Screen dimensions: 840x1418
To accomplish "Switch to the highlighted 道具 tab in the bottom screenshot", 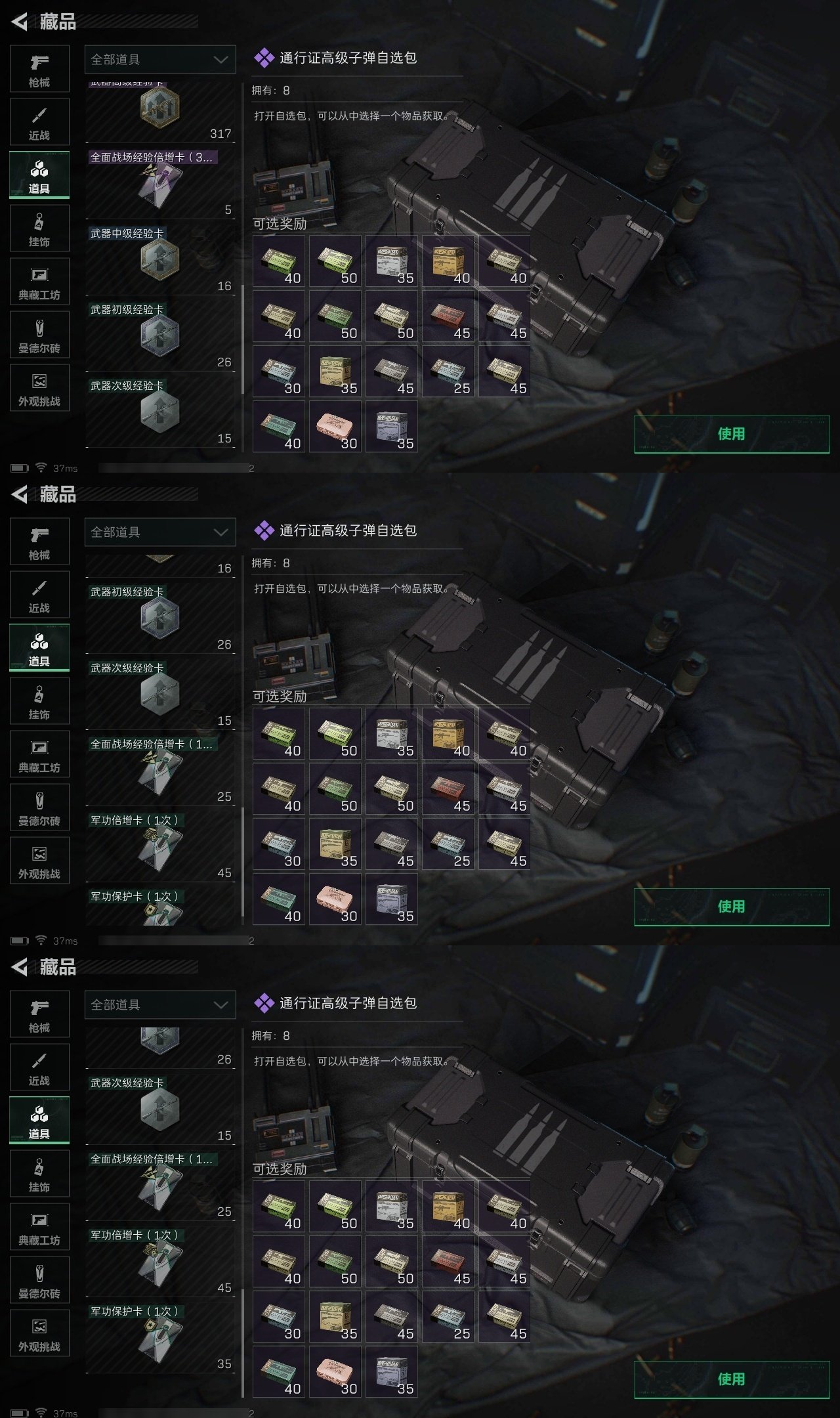I will click(x=39, y=1121).
